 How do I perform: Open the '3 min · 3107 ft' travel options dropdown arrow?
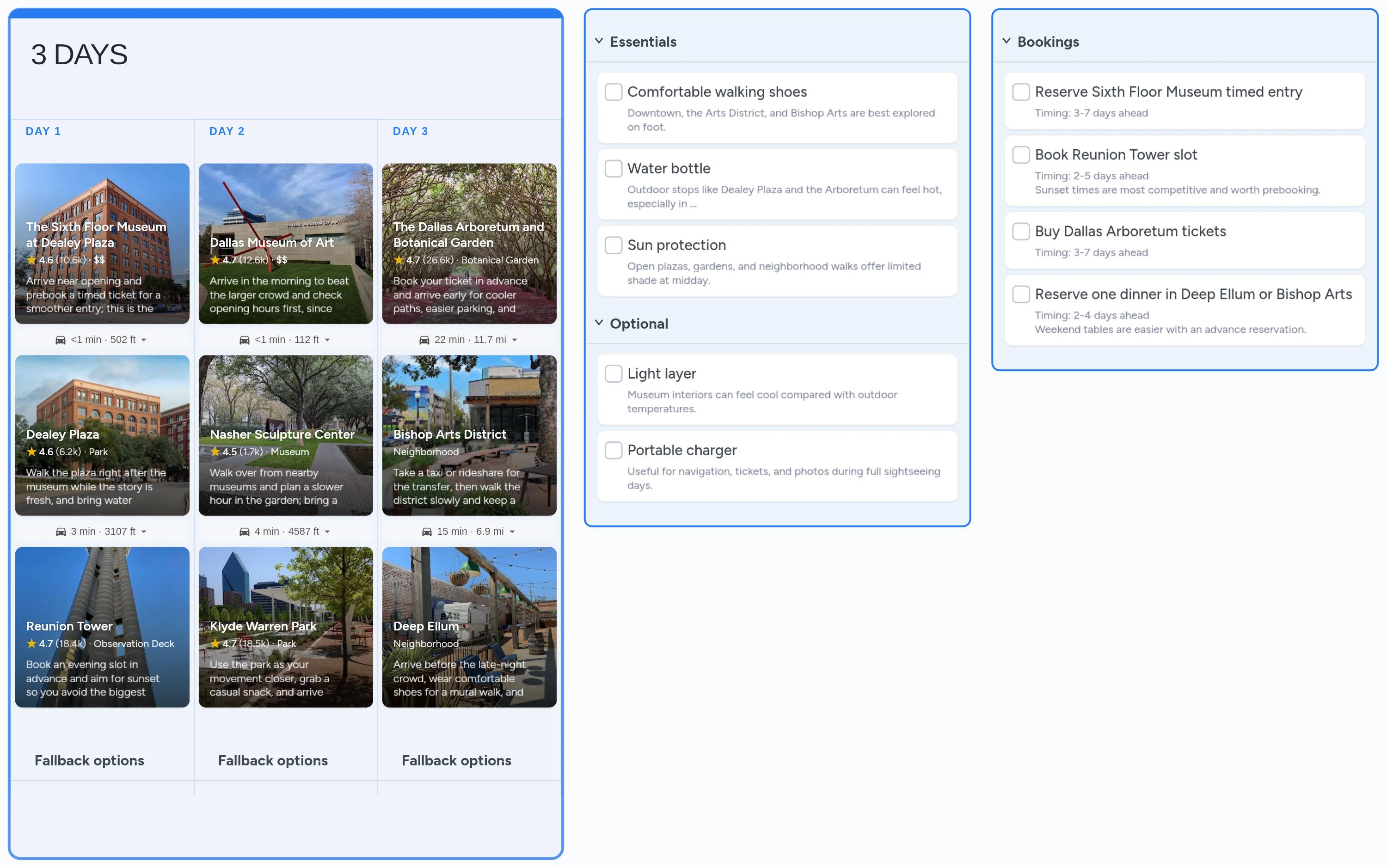[143, 532]
